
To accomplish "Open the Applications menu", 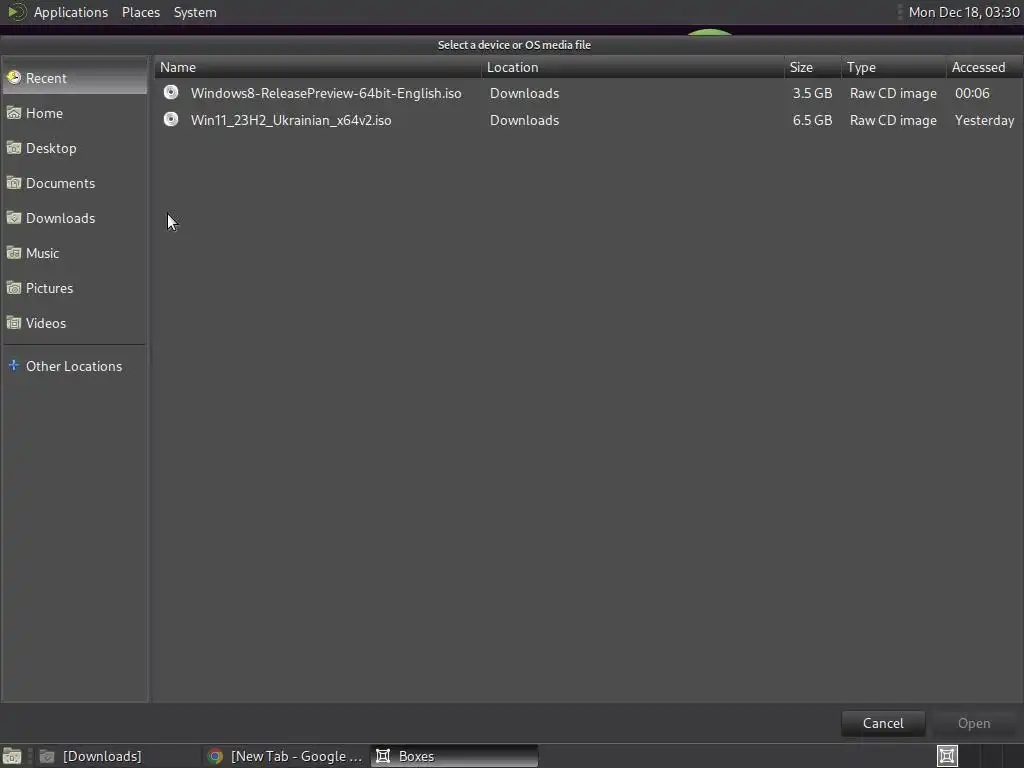I will 71,12.
